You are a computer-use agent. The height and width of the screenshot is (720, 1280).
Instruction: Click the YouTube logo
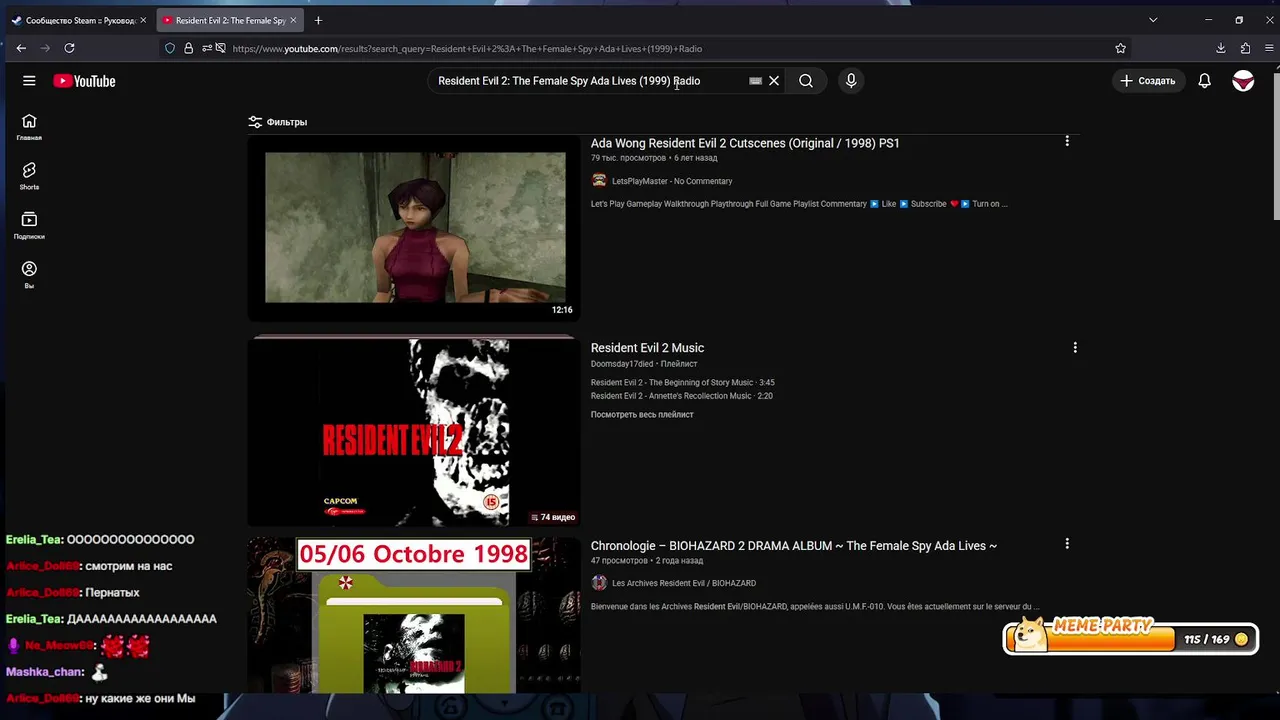[85, 81]
